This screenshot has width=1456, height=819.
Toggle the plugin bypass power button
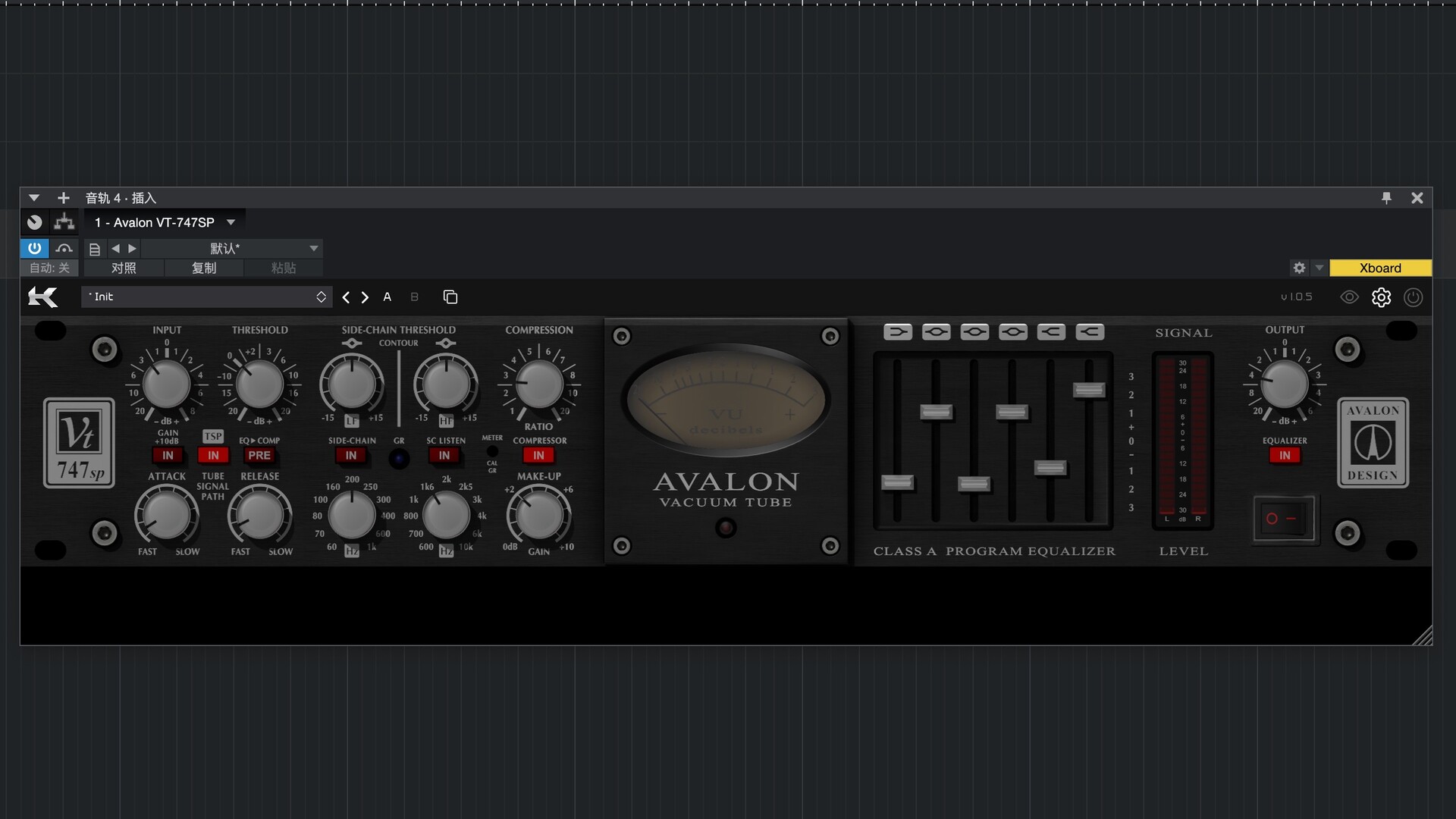35,248
